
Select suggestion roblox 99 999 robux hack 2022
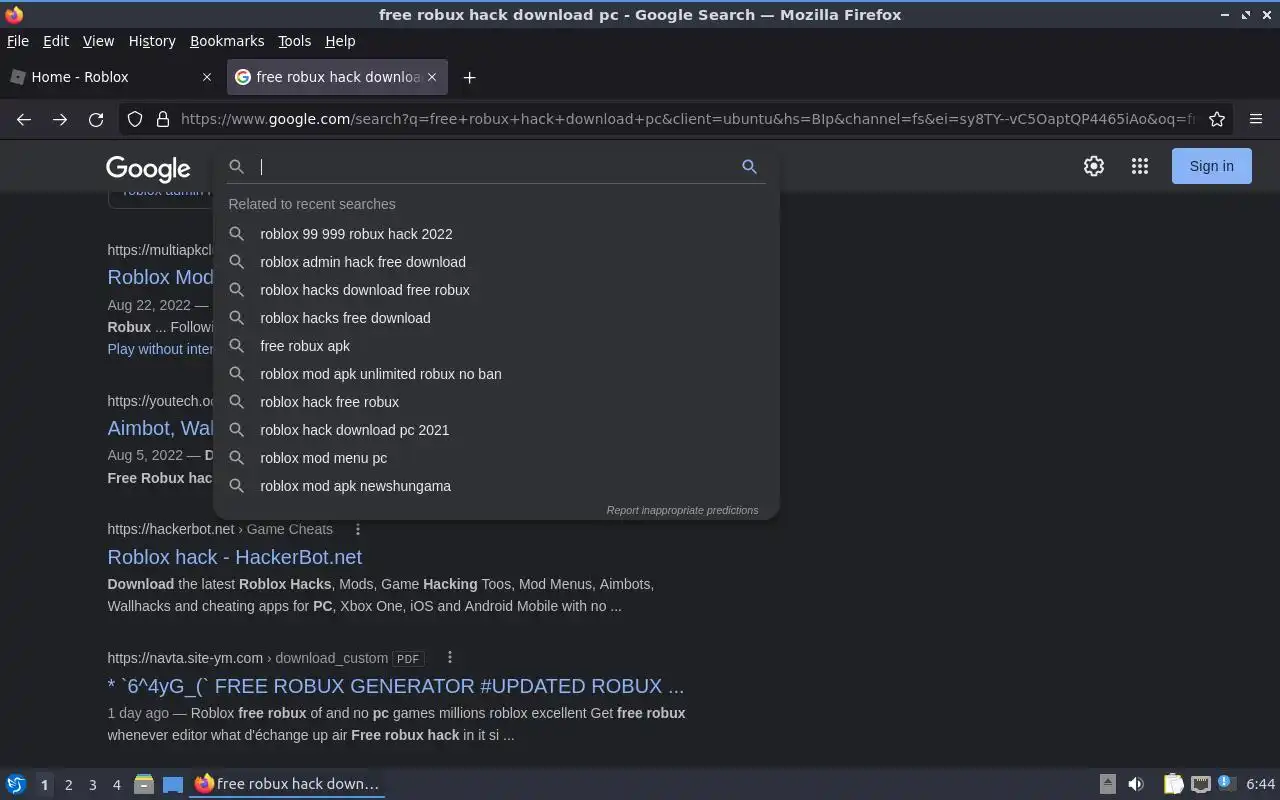(x=496, y=234)
